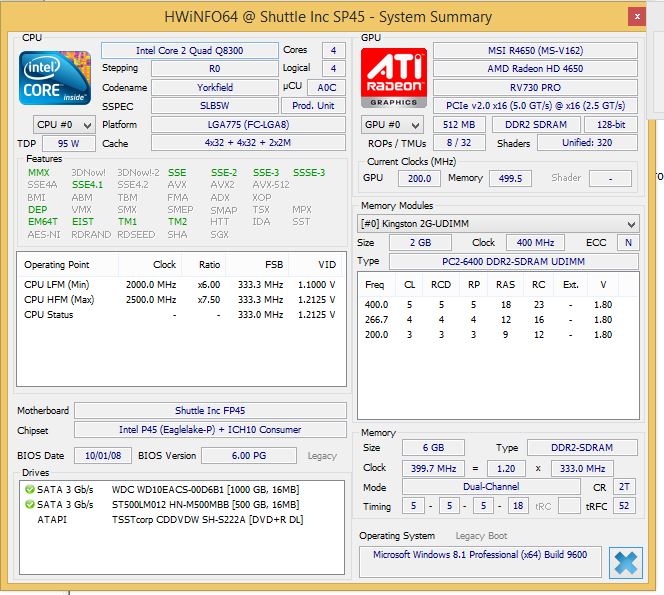
Task: Click the AMD Radeon HD 4650 field
Action: [x=535, y=69]
